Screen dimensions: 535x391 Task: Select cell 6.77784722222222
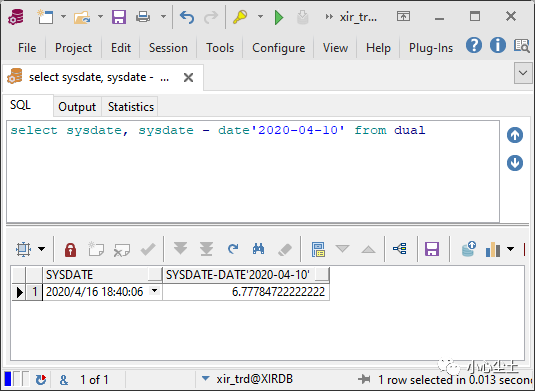click(246, 292)
